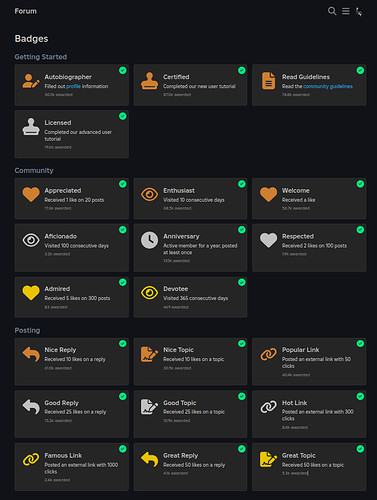Image resolution: width=377 pixels, height=500 pixels.
Task: Click the Enthusiast eye icon
Action: [149, 194]
